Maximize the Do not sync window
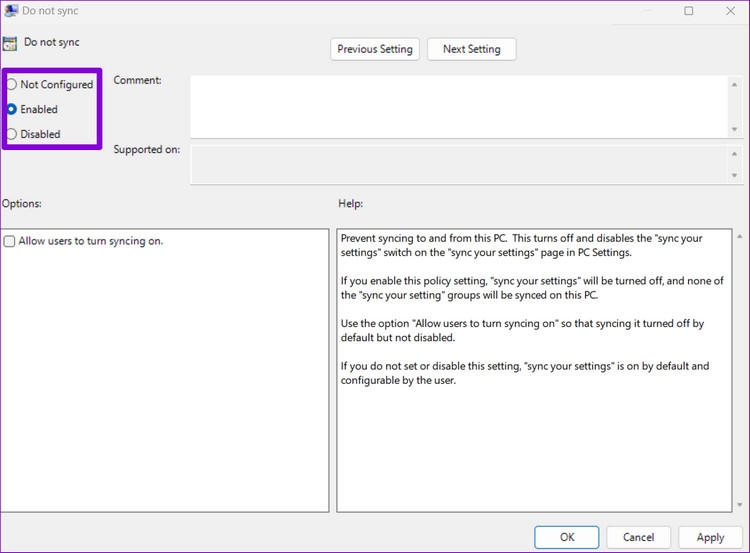This screenshot has height=553, width=750. [x=689, y=11]
